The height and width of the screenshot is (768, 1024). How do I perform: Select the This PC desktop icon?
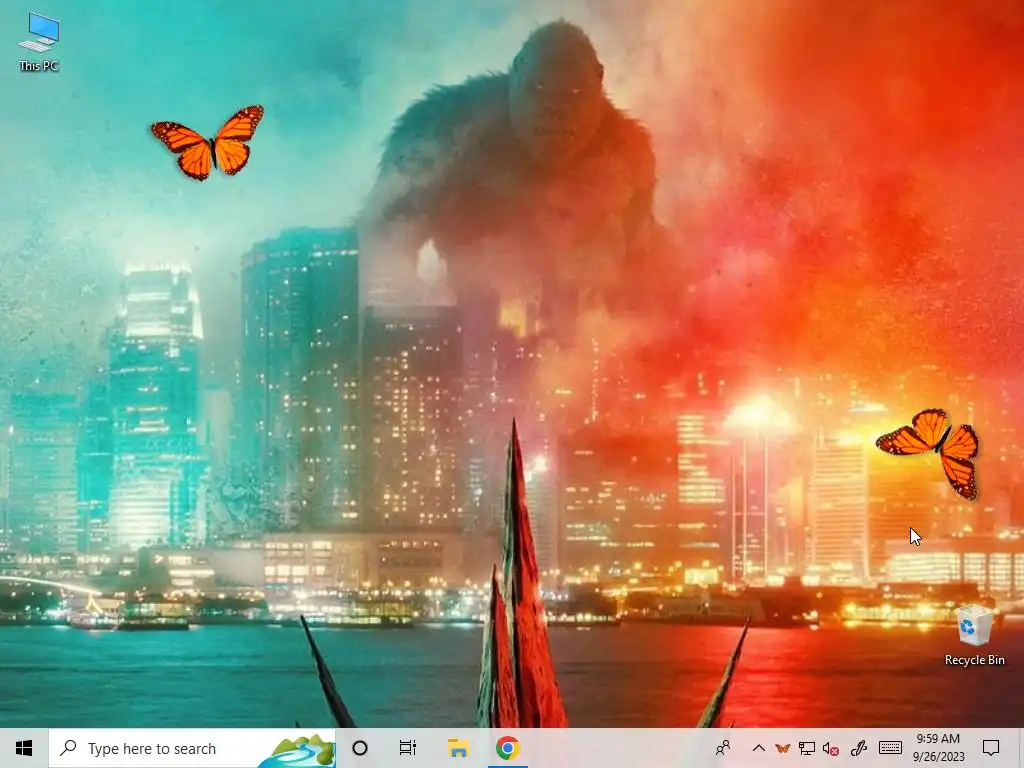39,42
